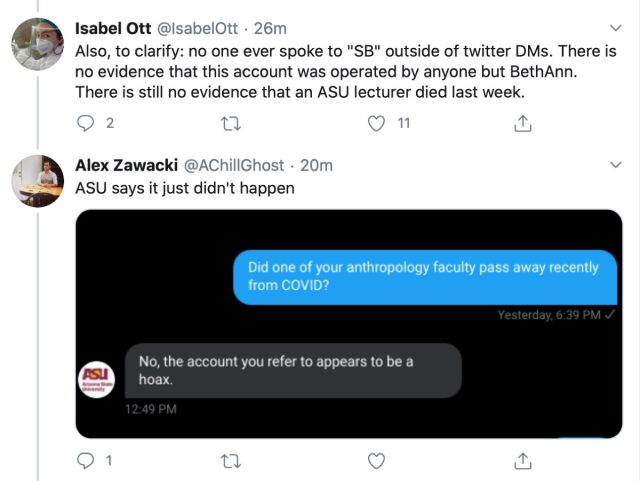The width and height of the screenshot is (640, 481).
Task: Like Isabel Ott's tweet
Action: (x=377, y=124)
